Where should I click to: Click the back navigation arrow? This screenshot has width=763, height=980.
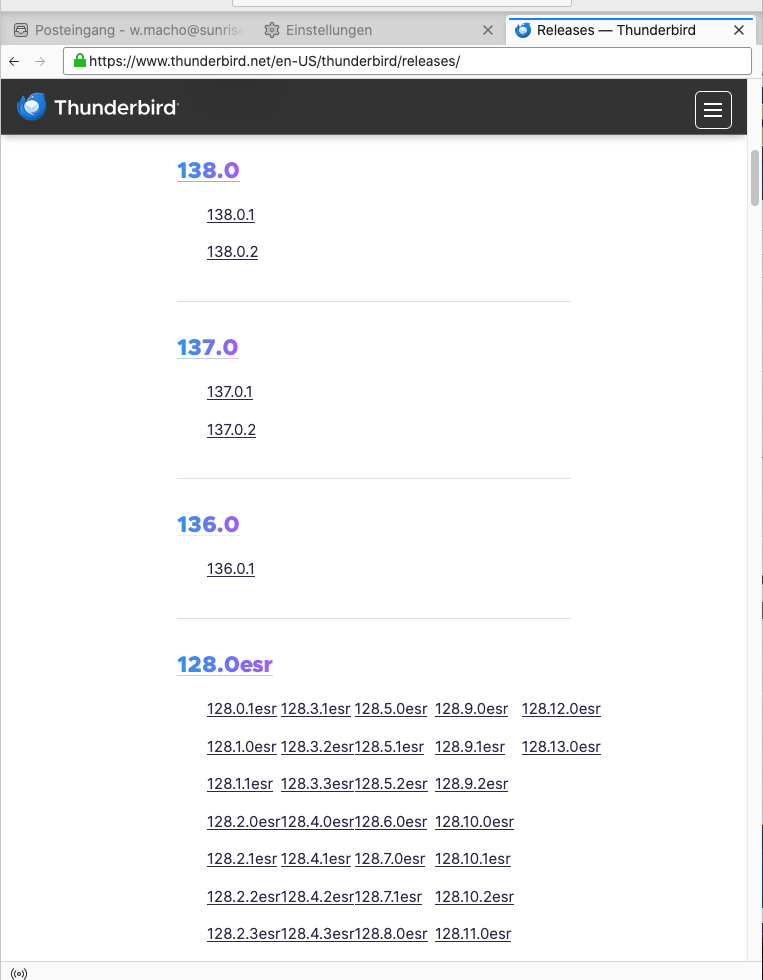tap(14, 61)
